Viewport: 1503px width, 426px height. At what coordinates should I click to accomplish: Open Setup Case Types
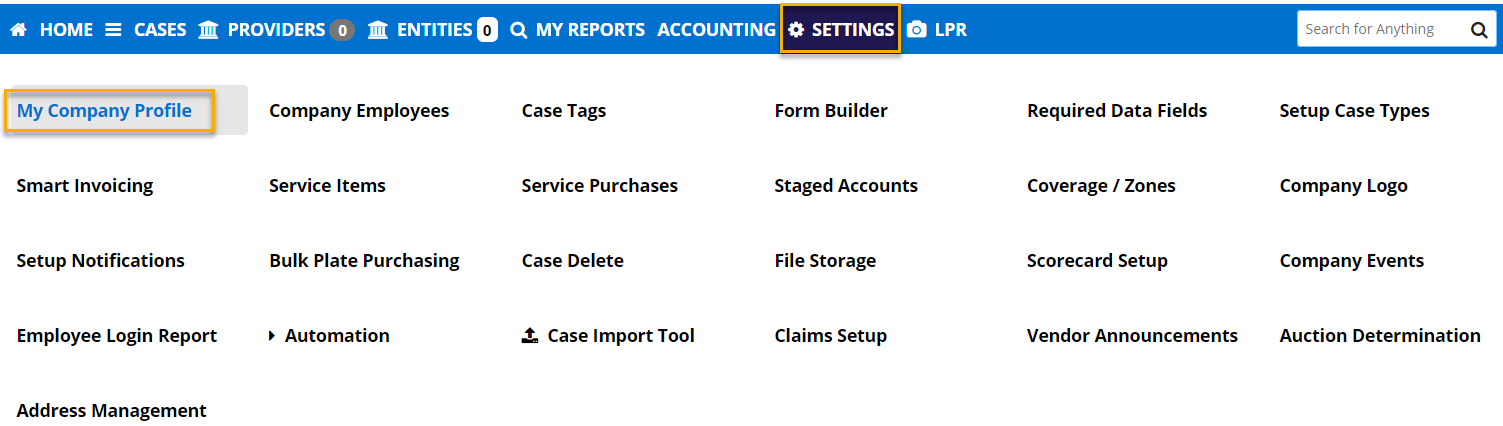click(1355, 111)
